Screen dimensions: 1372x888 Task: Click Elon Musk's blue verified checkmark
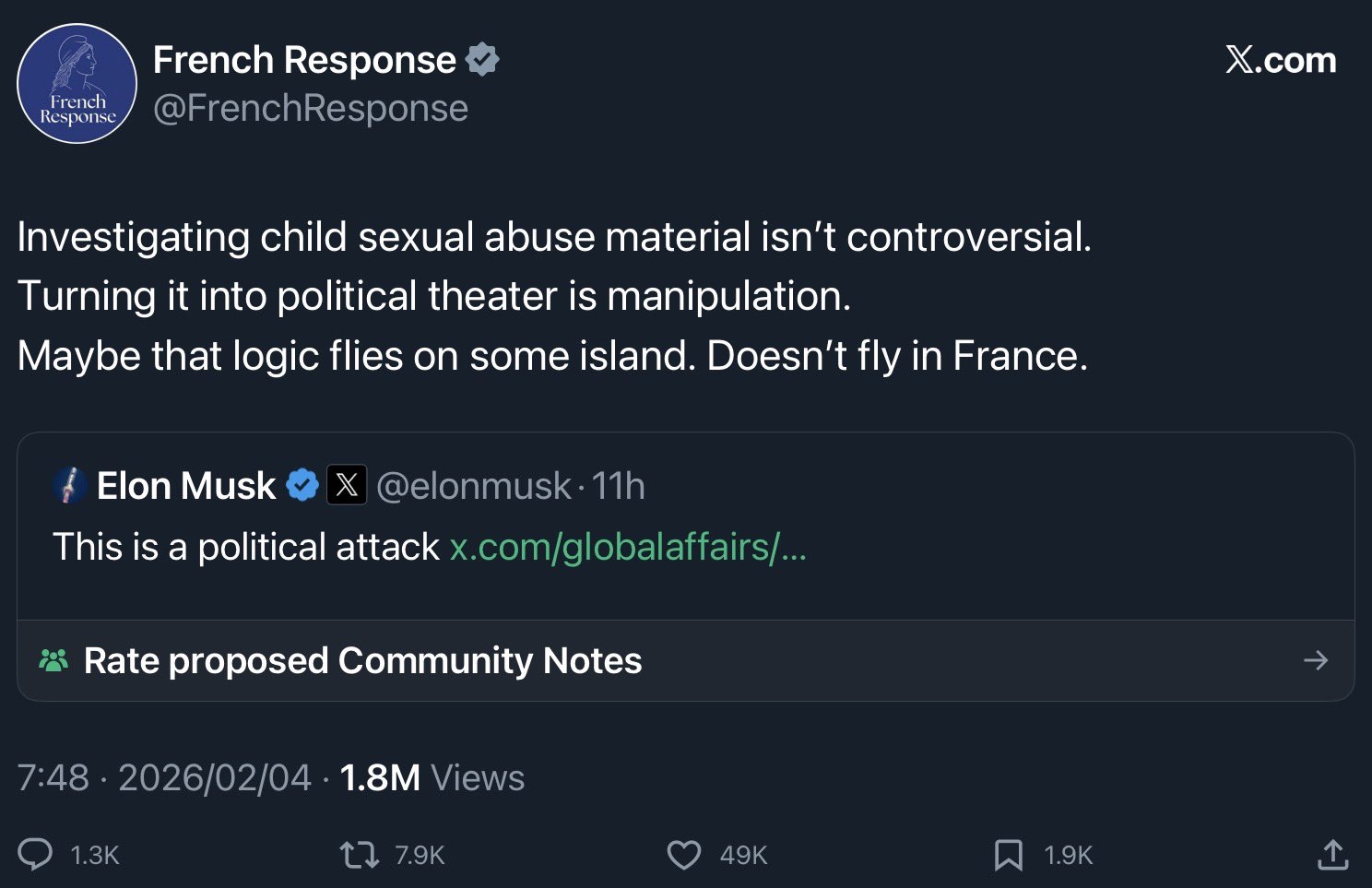click(302, 485)
